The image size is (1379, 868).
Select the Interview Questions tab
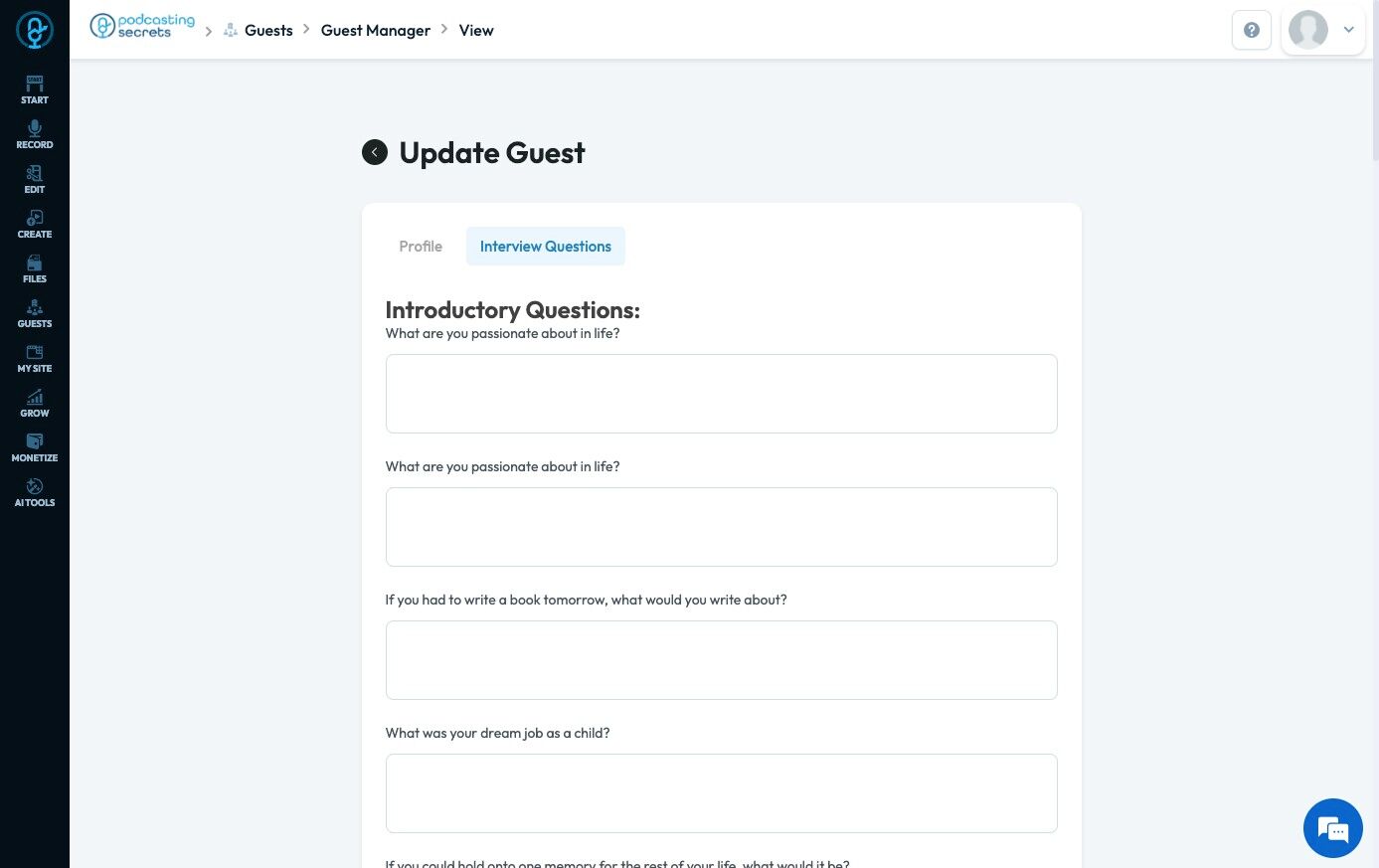click(545, 247)
